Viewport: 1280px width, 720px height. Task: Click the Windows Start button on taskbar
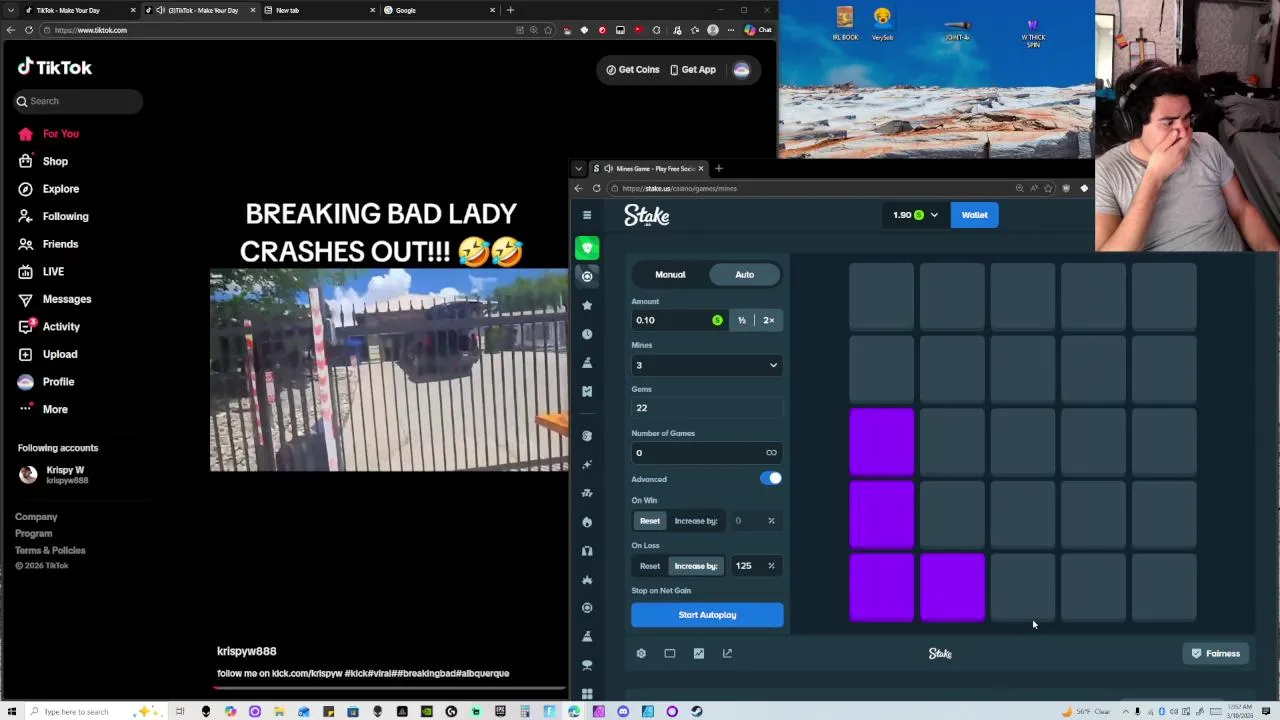pos(10,711)
